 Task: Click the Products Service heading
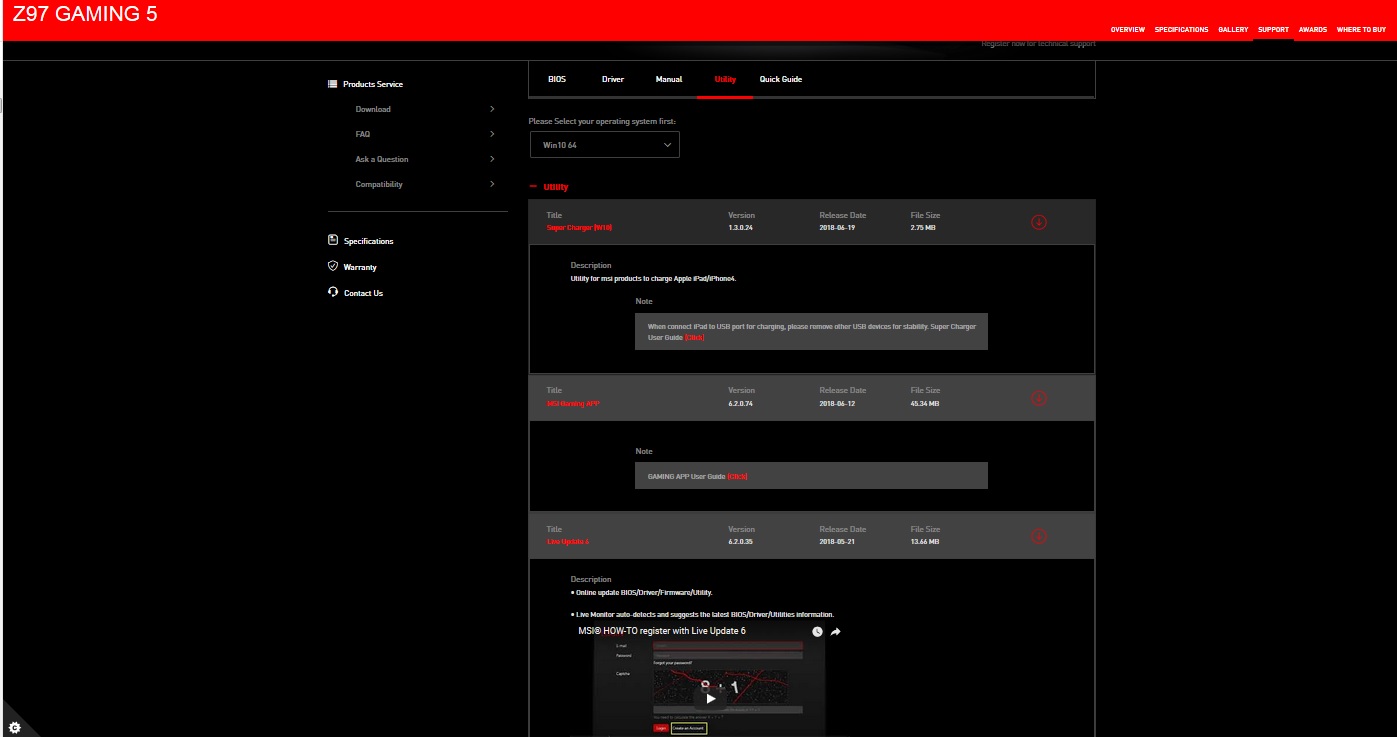tap(372, 84)
